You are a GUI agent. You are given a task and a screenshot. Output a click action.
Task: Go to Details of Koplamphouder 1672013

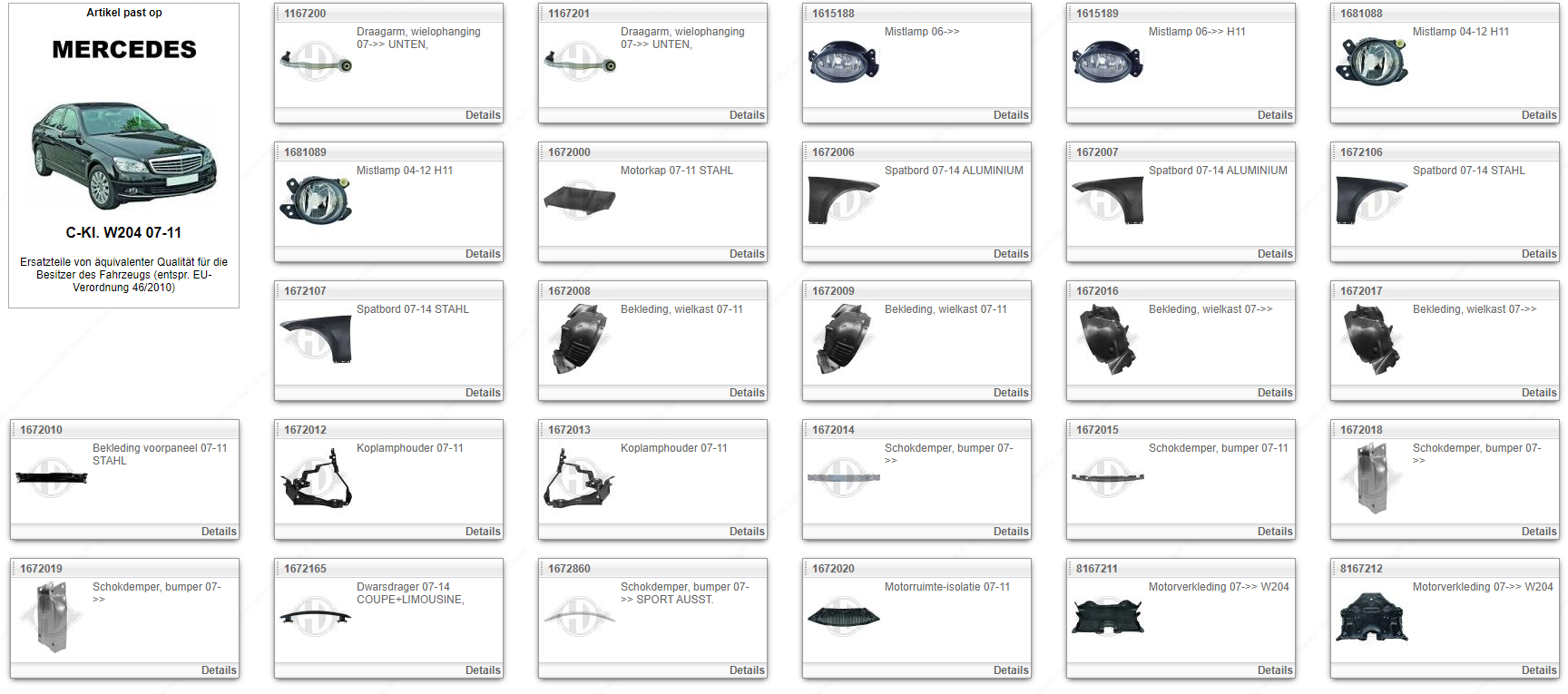coord(747,532)
